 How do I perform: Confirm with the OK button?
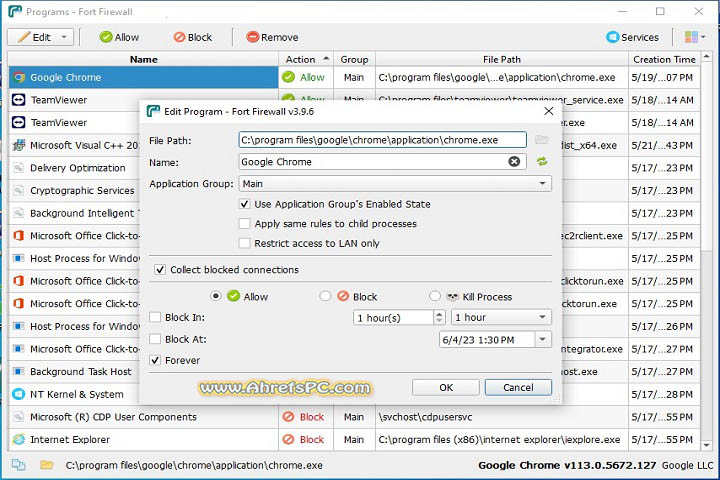point(446,387)
